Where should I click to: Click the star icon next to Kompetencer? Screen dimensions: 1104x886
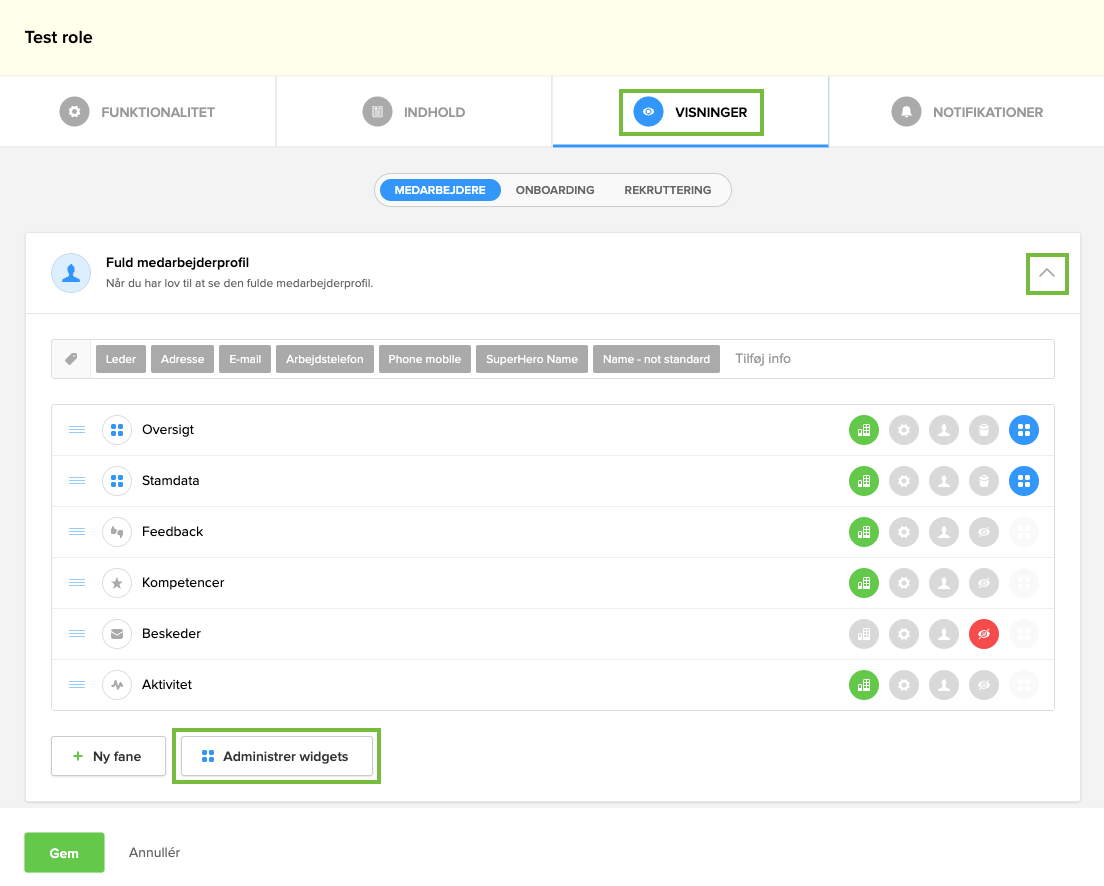pyautogui.click(x=117, y=583)
